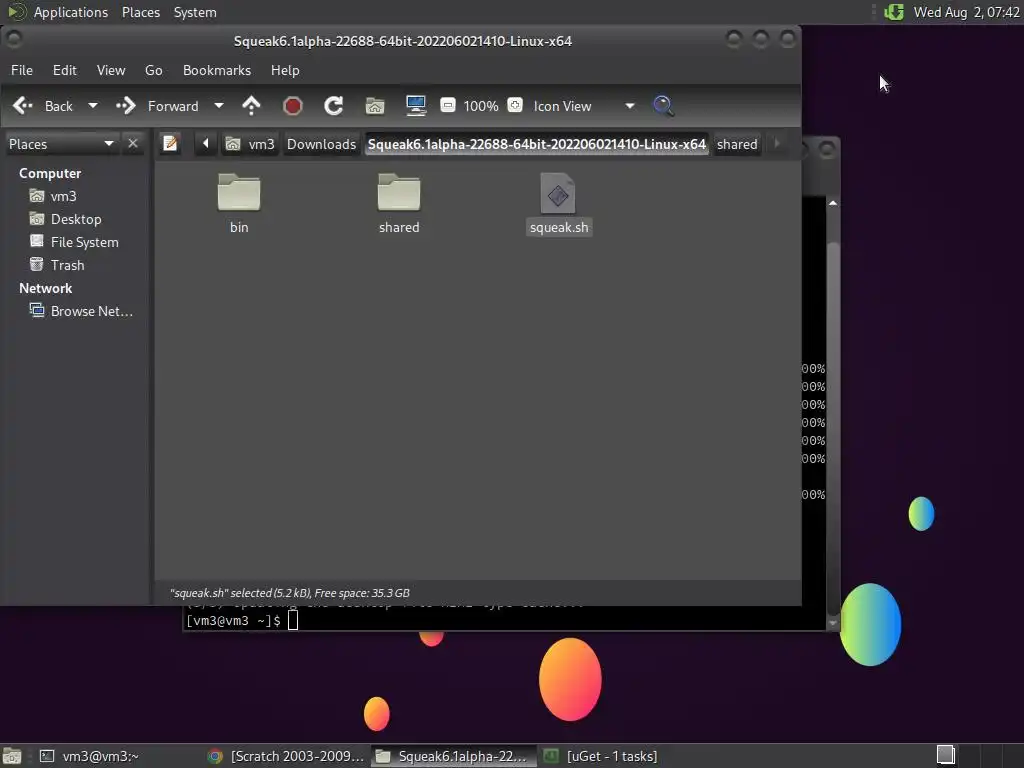Reload the current folder
This screenshot has height=768, width=1024.
334,106
